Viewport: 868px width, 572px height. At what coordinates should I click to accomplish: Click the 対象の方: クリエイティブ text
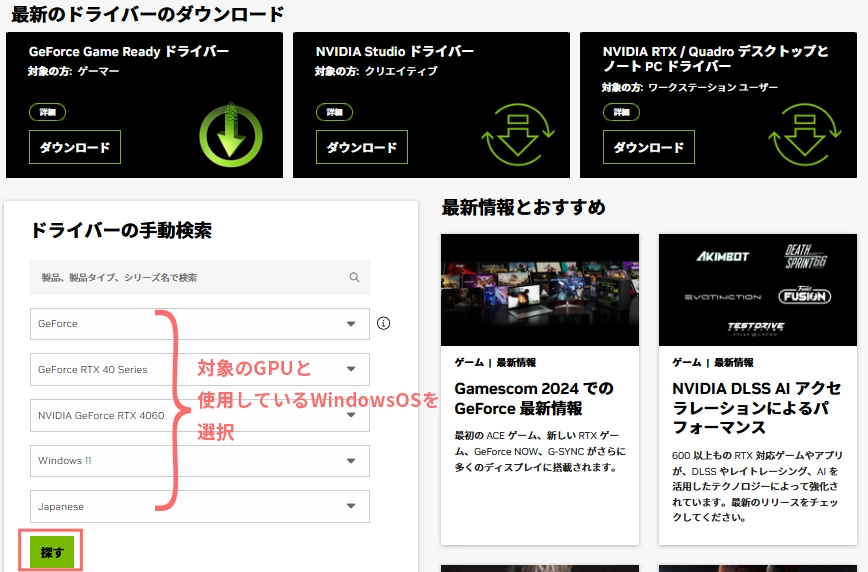[376, 71]
